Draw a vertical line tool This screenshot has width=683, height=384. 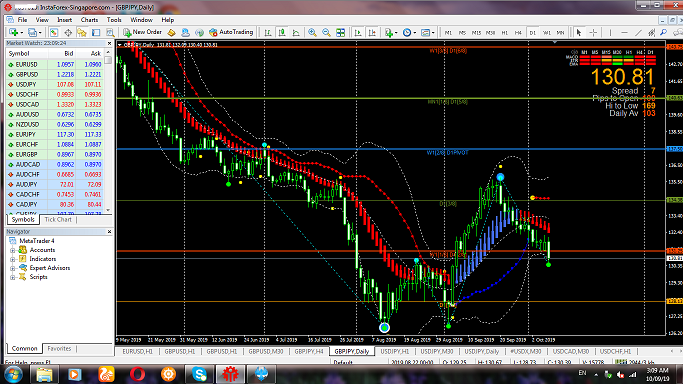click(x=610, y=33)
